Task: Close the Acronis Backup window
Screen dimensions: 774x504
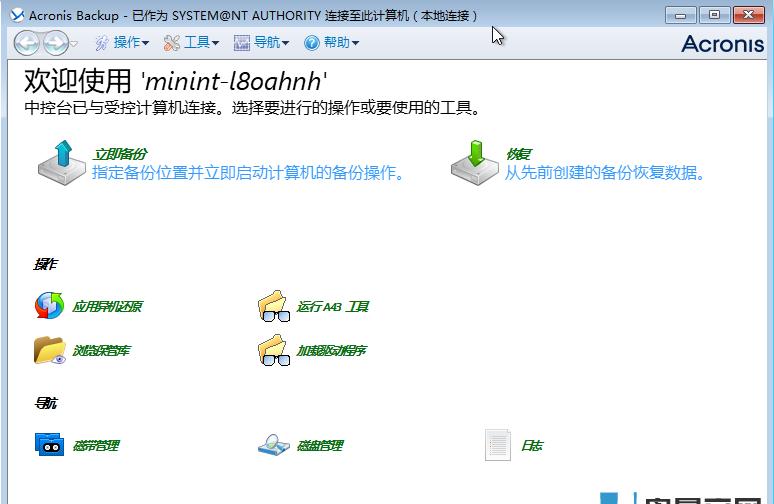Action: pyautogui.click(x=748, y=15)
